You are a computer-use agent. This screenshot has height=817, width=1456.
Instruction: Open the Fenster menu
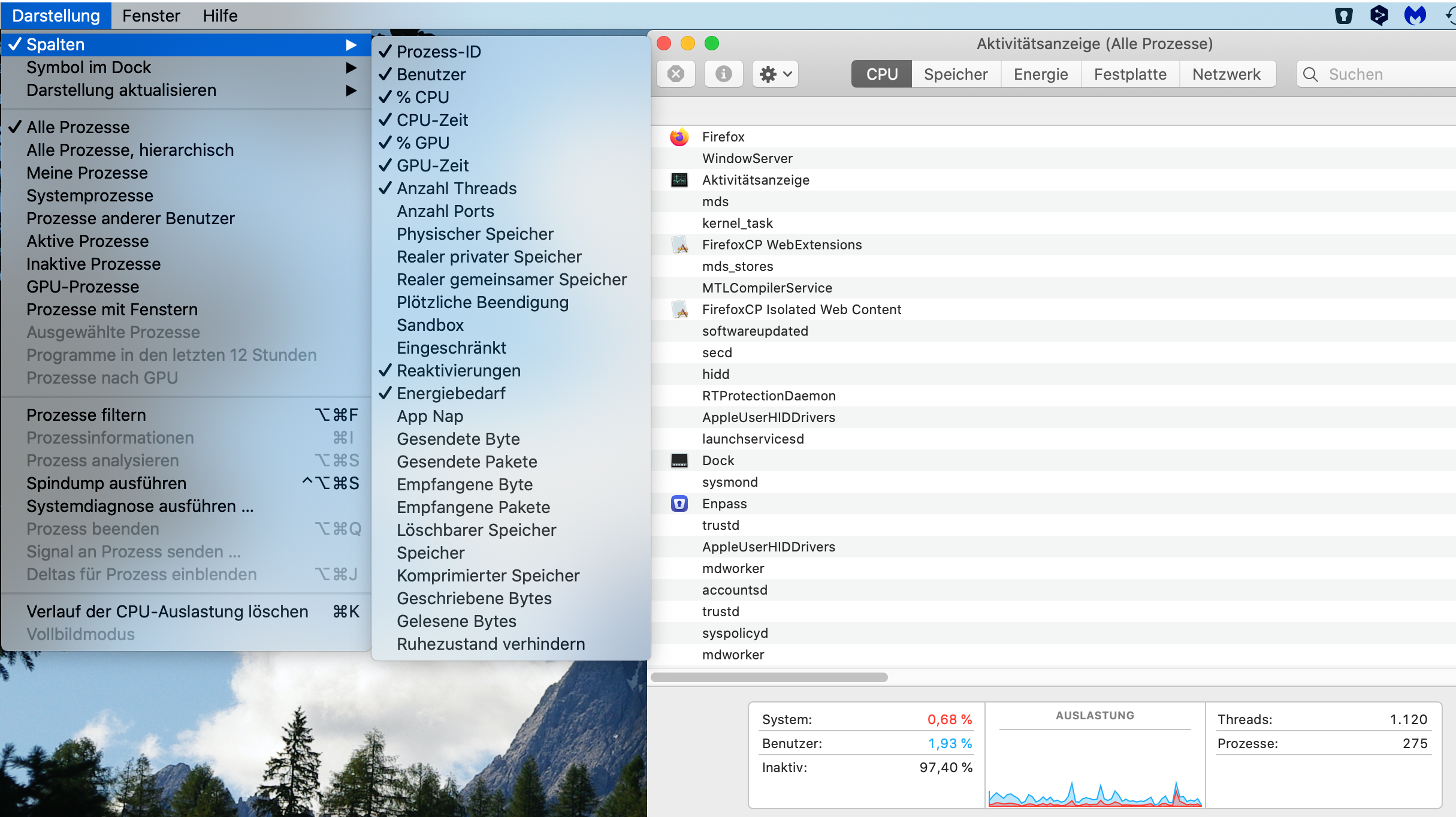[151, 16]
